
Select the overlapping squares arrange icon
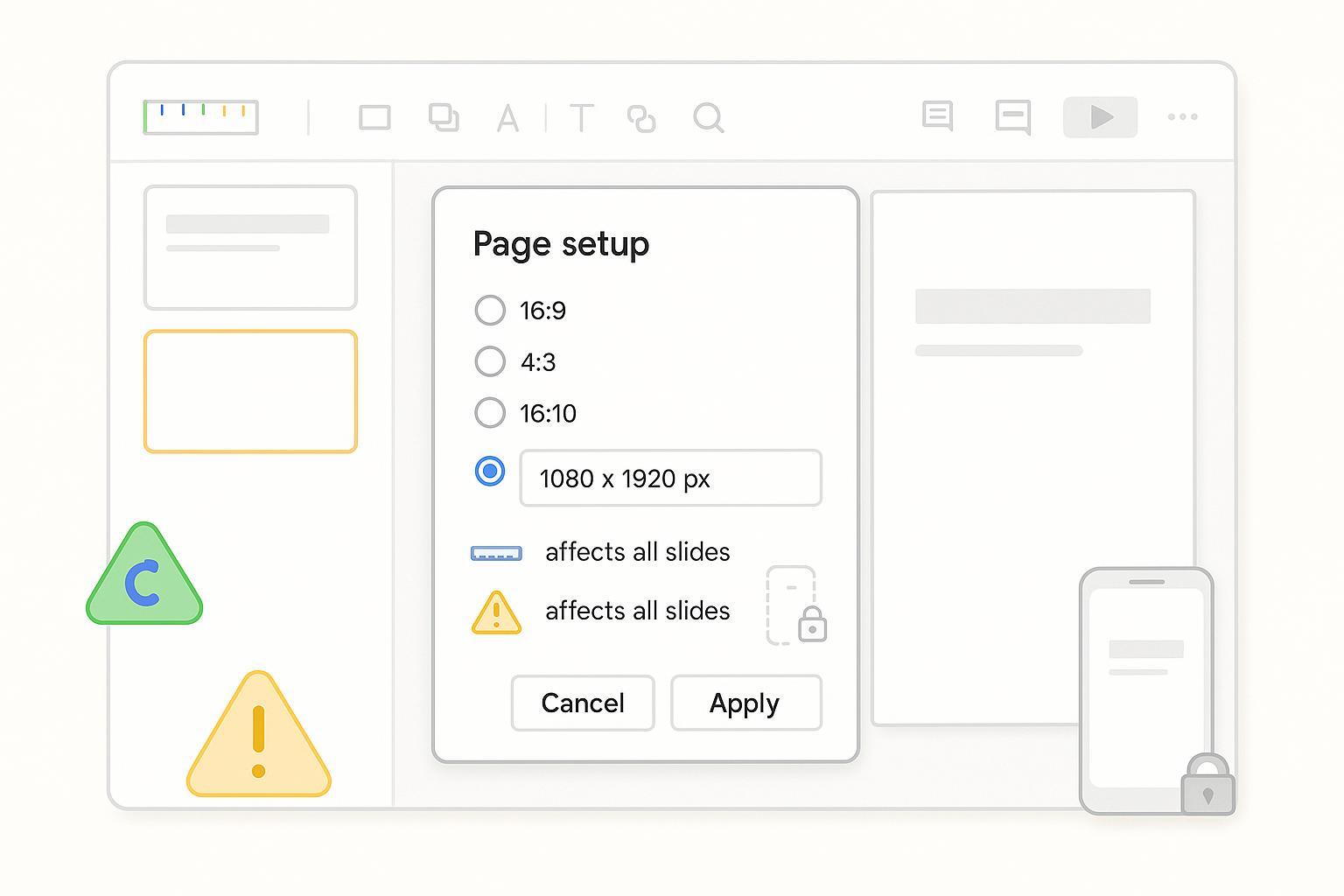pos(444,117)
